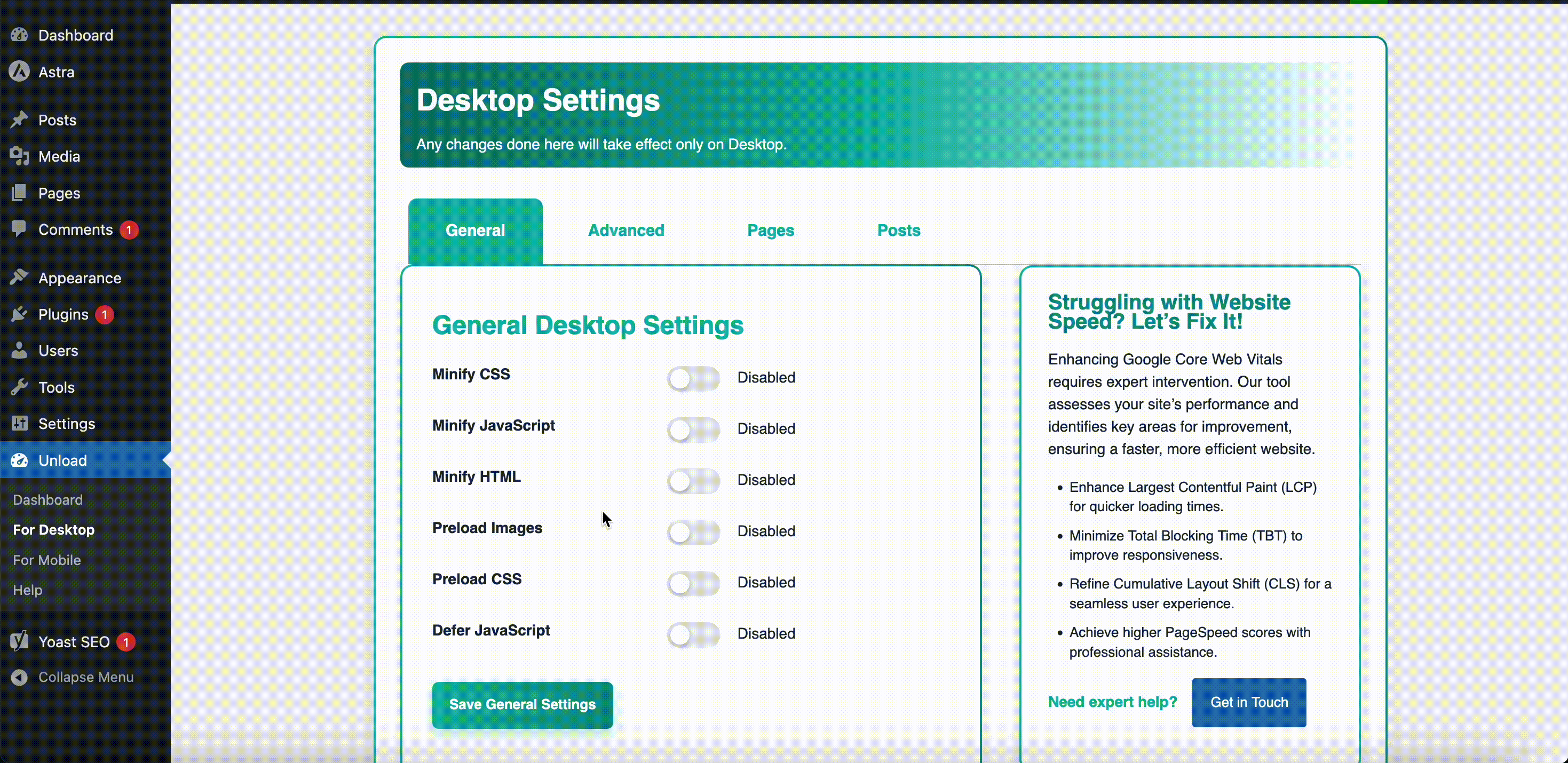Open the Users menu item
The height and width of the screenshot is (763, 1568).
85,351
